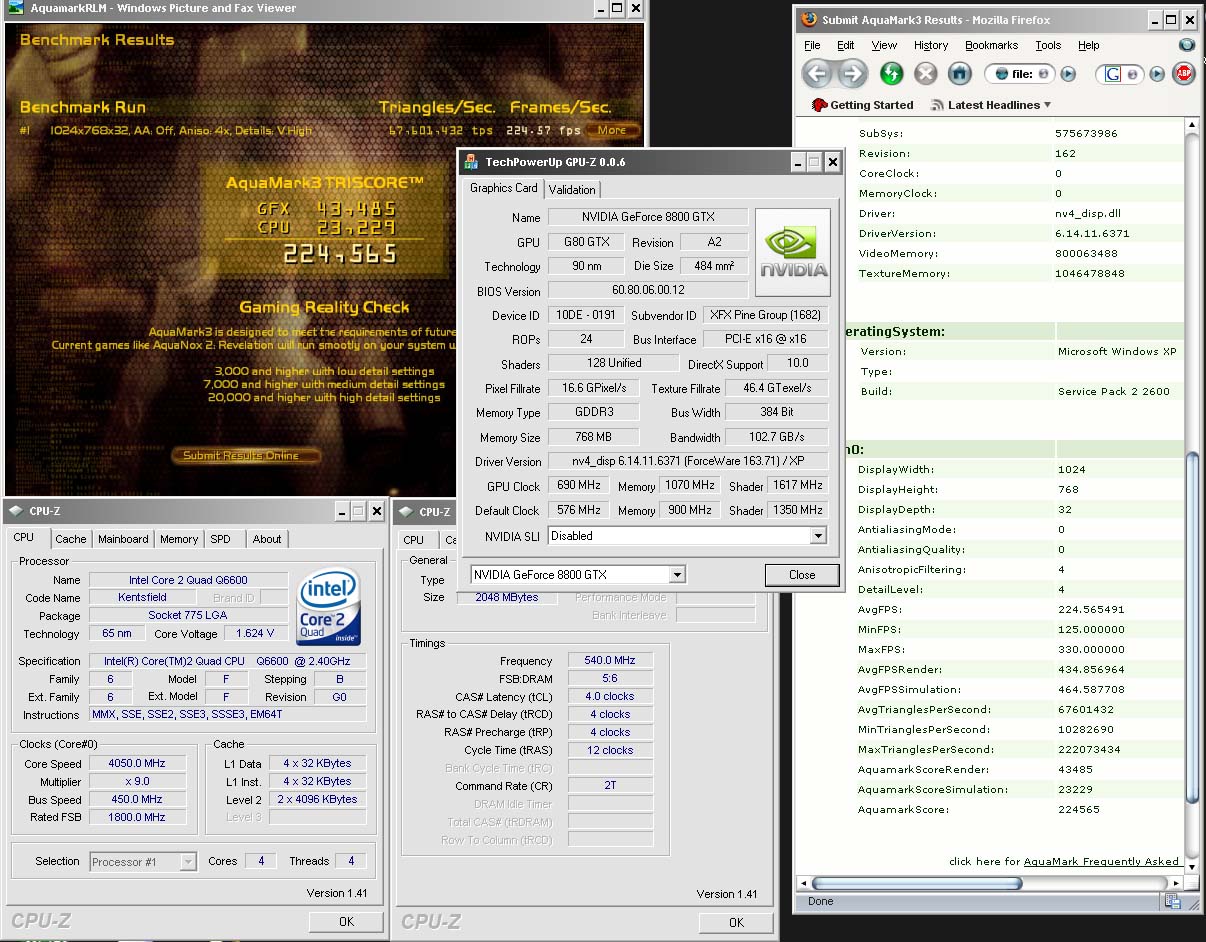1206x942 pixels.
Task: Click the Firefox vertical scrollbar thumb
Action: pos(1191,628)
